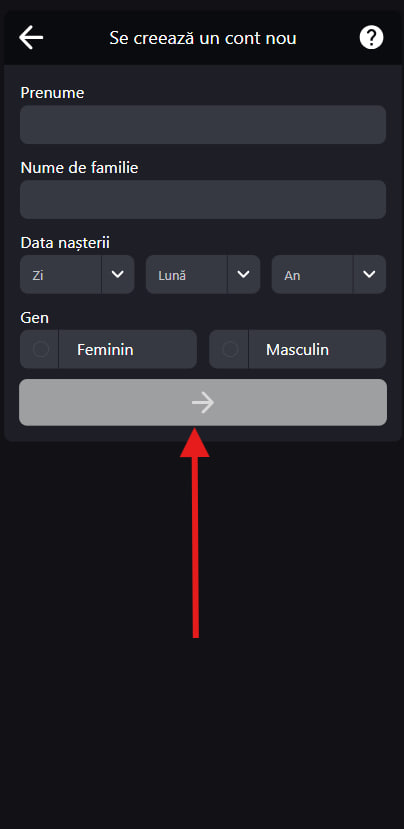Focus the Nume de familie field
This screenshot has width=404, height=829.
click(203, 199)
